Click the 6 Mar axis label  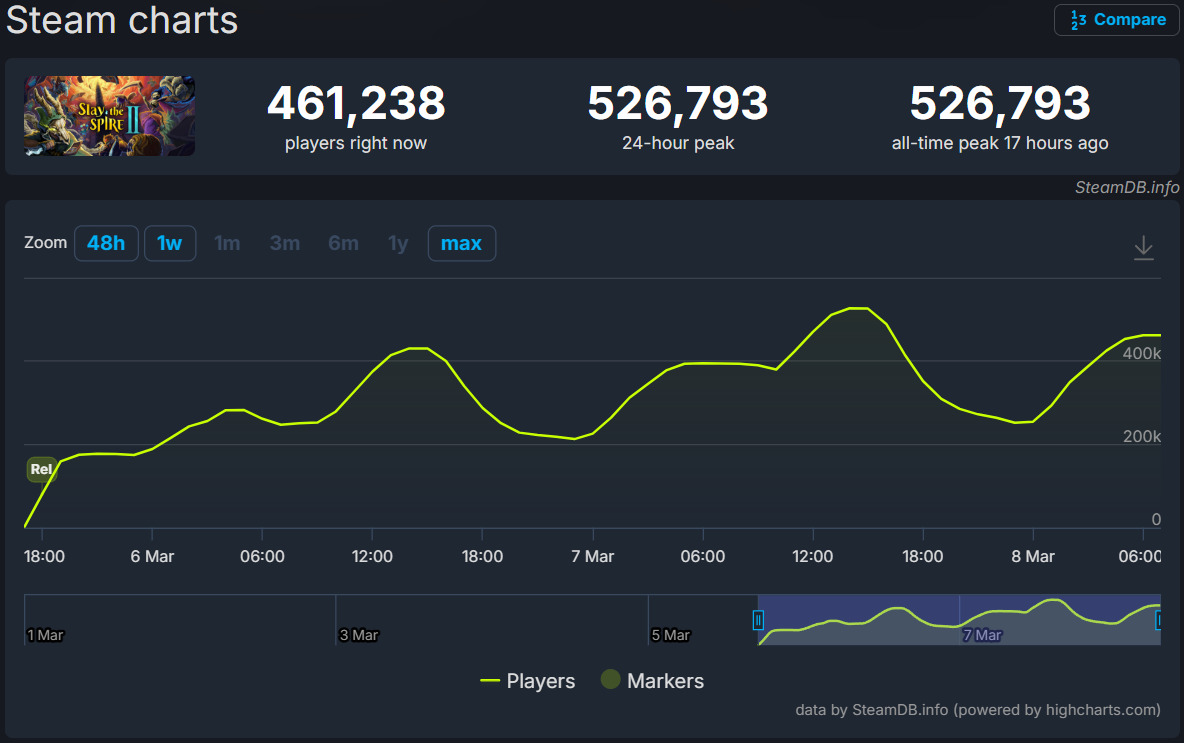click(153, 556)
